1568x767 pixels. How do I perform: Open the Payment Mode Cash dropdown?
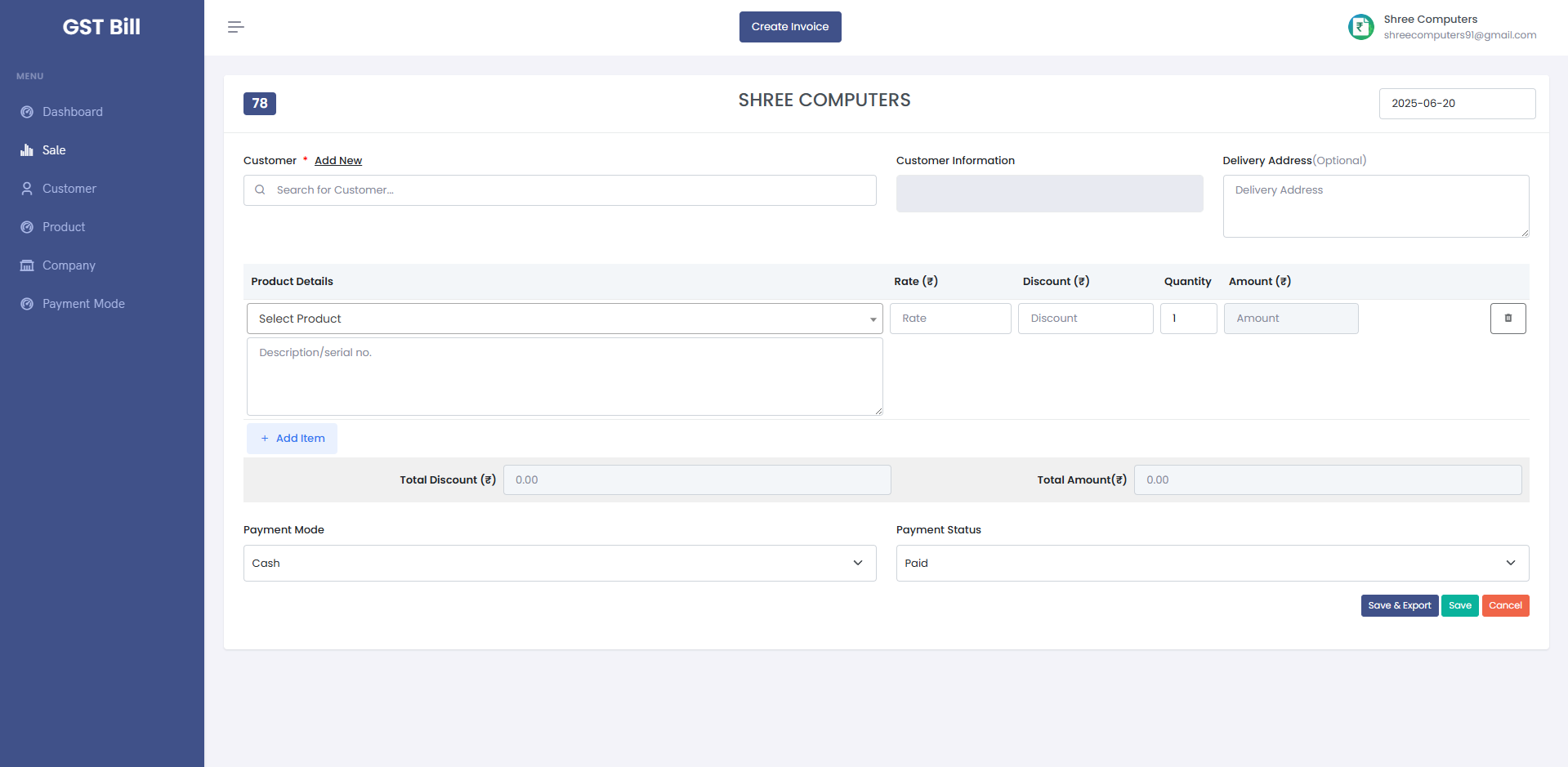click(x=560, y=563)
